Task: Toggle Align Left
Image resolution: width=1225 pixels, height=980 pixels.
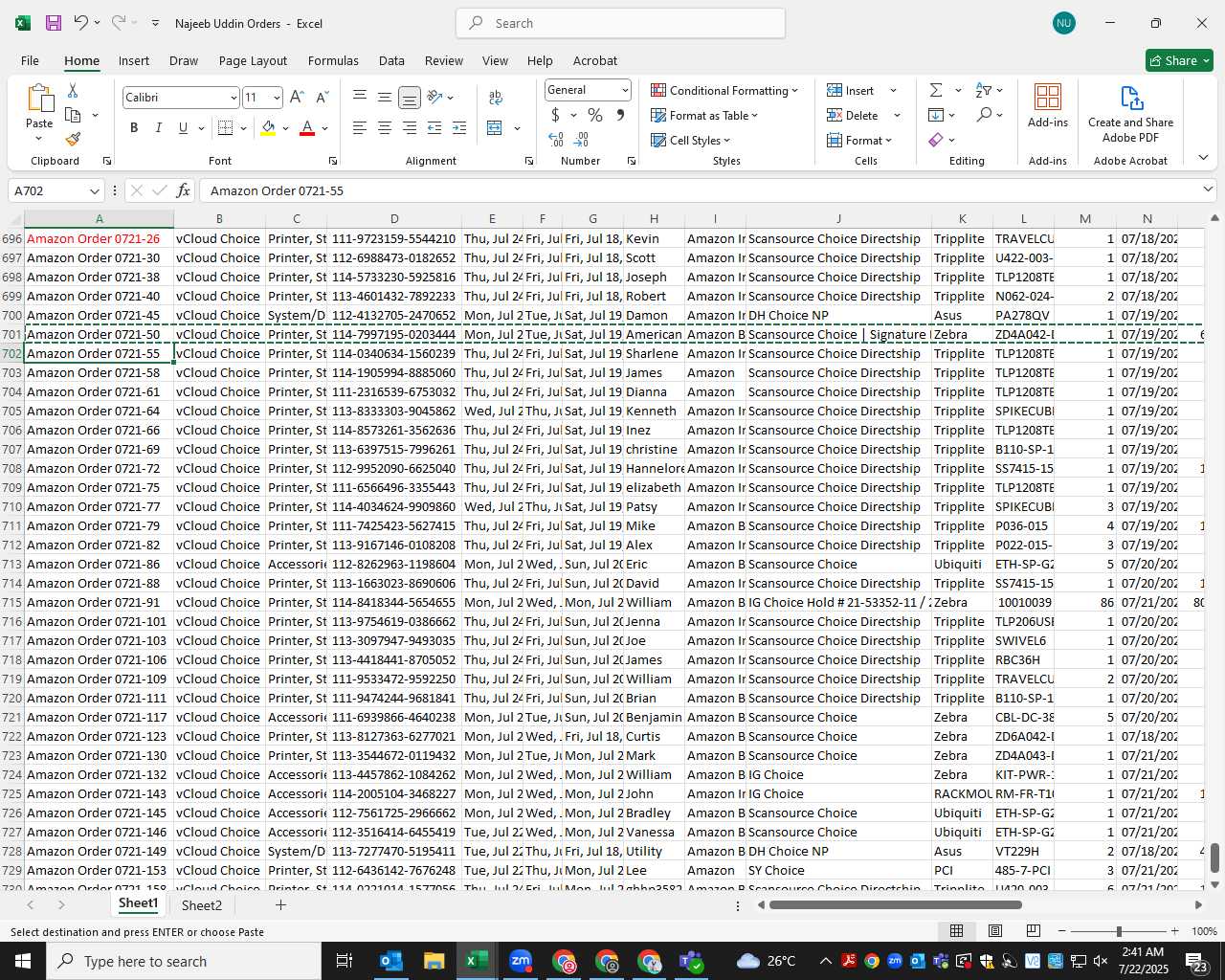Action: (x=360, y=128)
